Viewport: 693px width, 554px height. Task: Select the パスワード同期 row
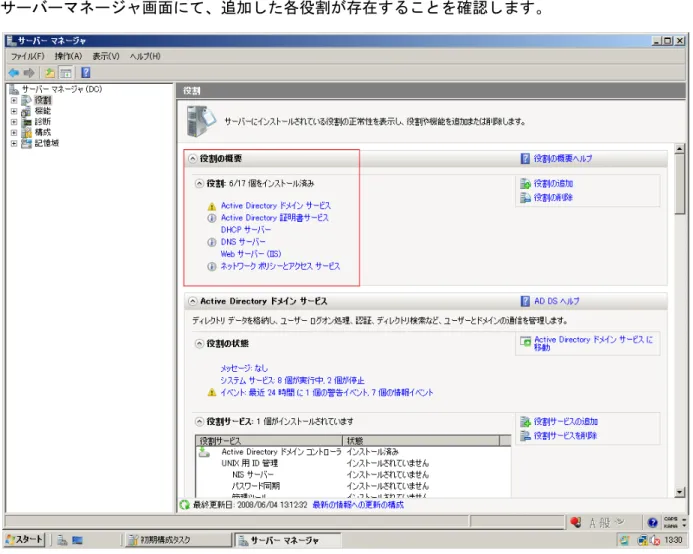point(353,486)
